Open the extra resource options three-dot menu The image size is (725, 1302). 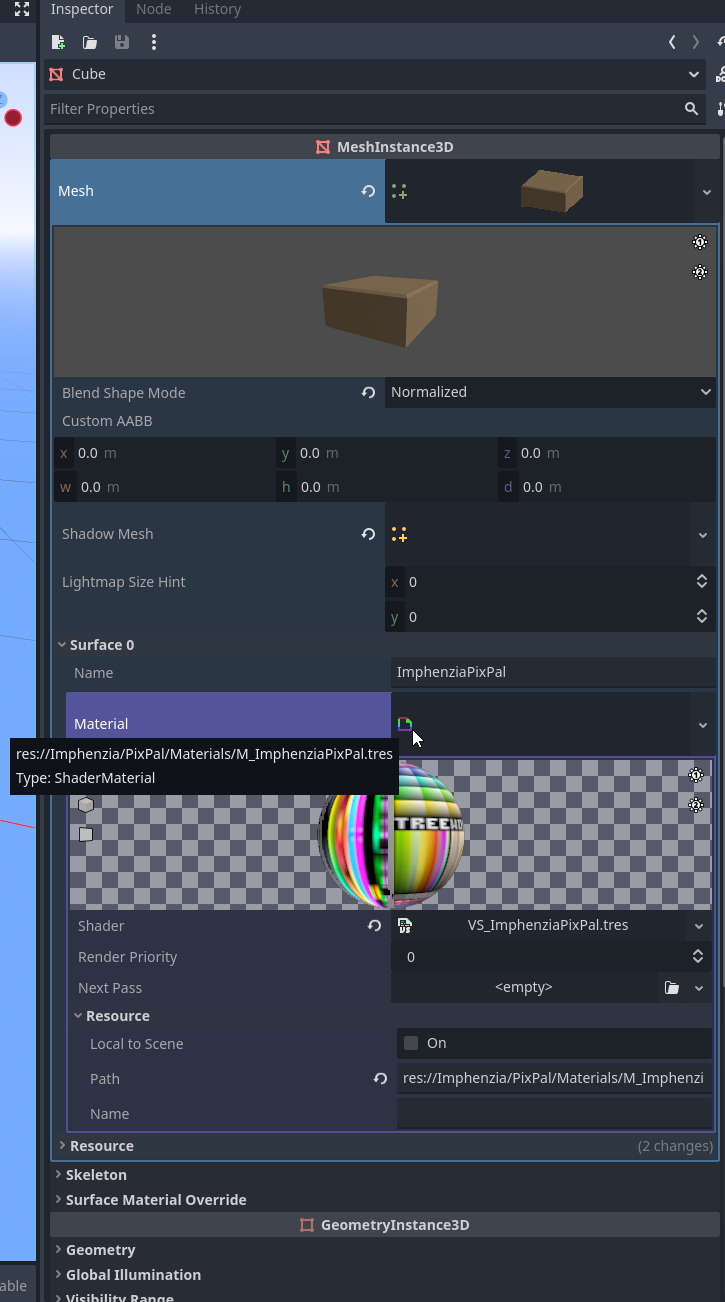153,42
